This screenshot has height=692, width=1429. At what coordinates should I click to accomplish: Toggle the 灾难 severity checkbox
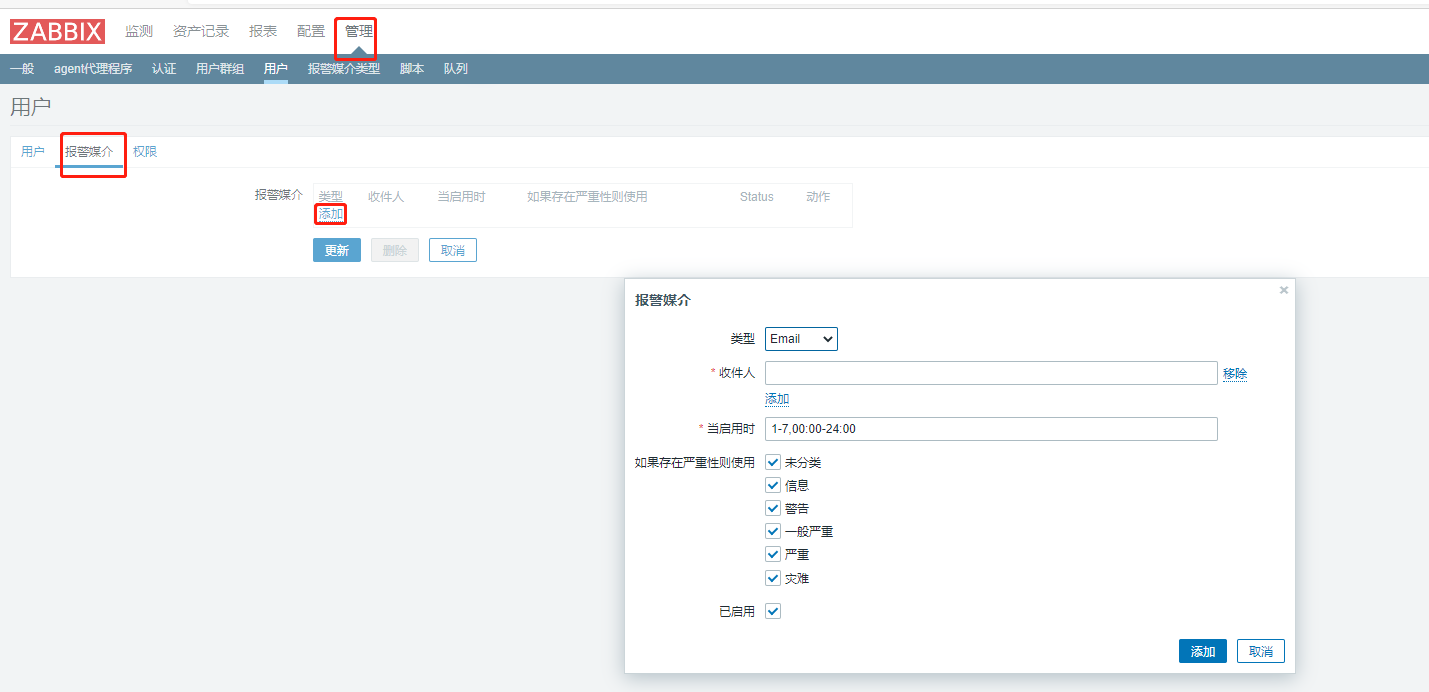coord(773,578)
